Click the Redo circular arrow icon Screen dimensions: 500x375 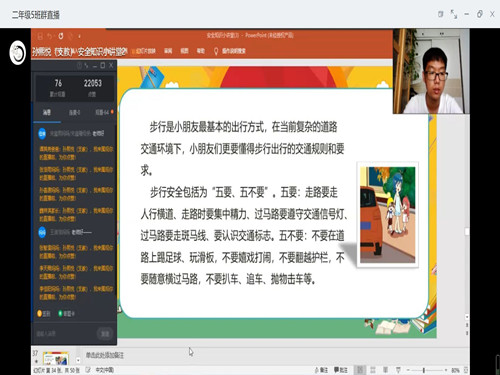point(61,36)
